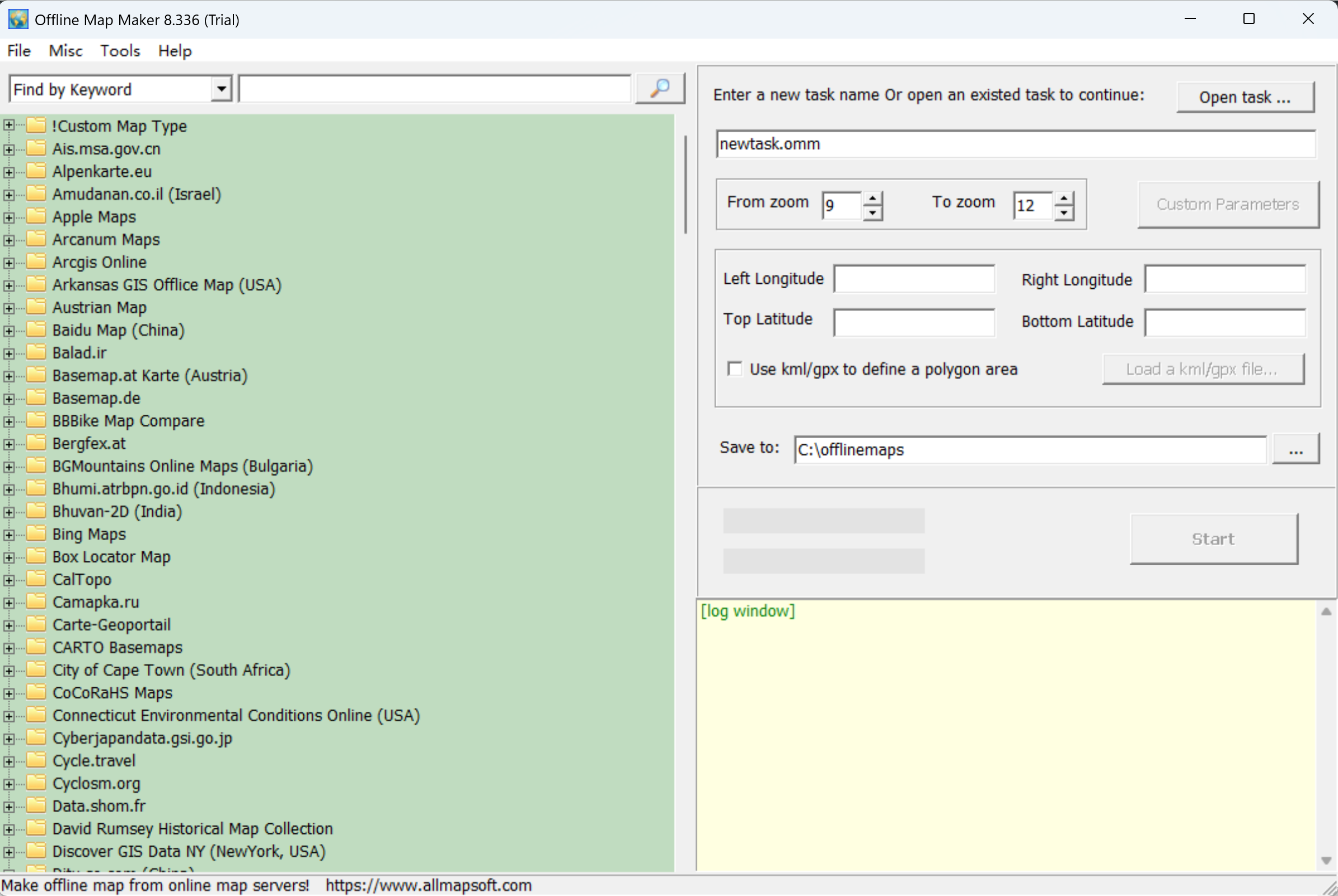
Task: Click the CalTopo folder icon
Action: coord(36,578)
